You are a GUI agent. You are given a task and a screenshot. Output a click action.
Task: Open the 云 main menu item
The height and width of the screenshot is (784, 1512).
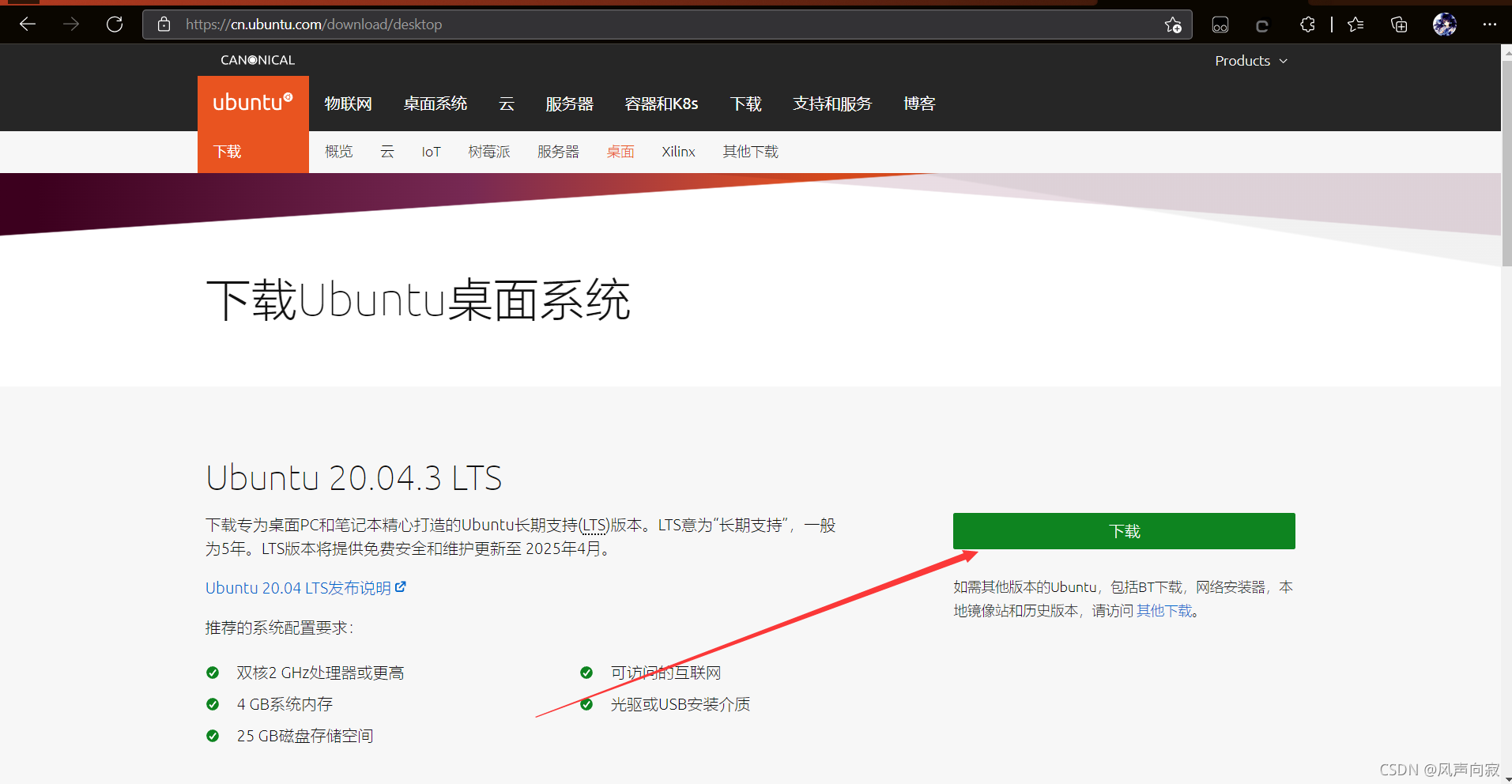[507, 104]
